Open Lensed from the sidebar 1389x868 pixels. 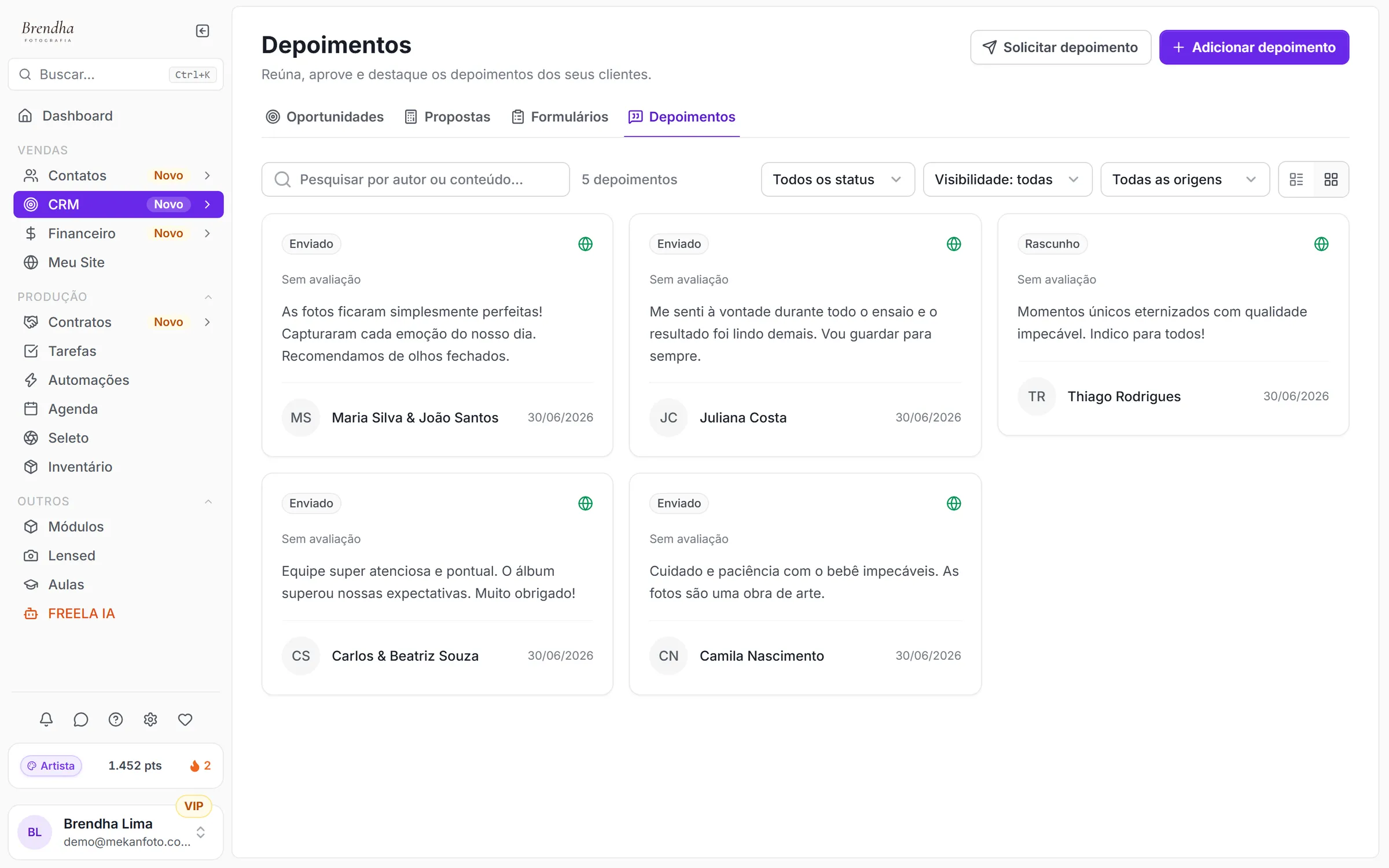[117, 556]
